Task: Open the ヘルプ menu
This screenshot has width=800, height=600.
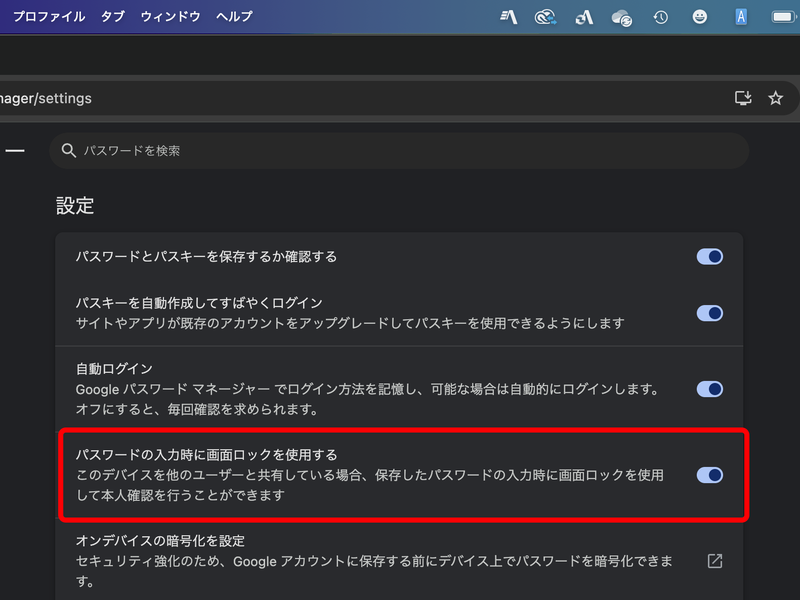Action: tap(233, 15)
